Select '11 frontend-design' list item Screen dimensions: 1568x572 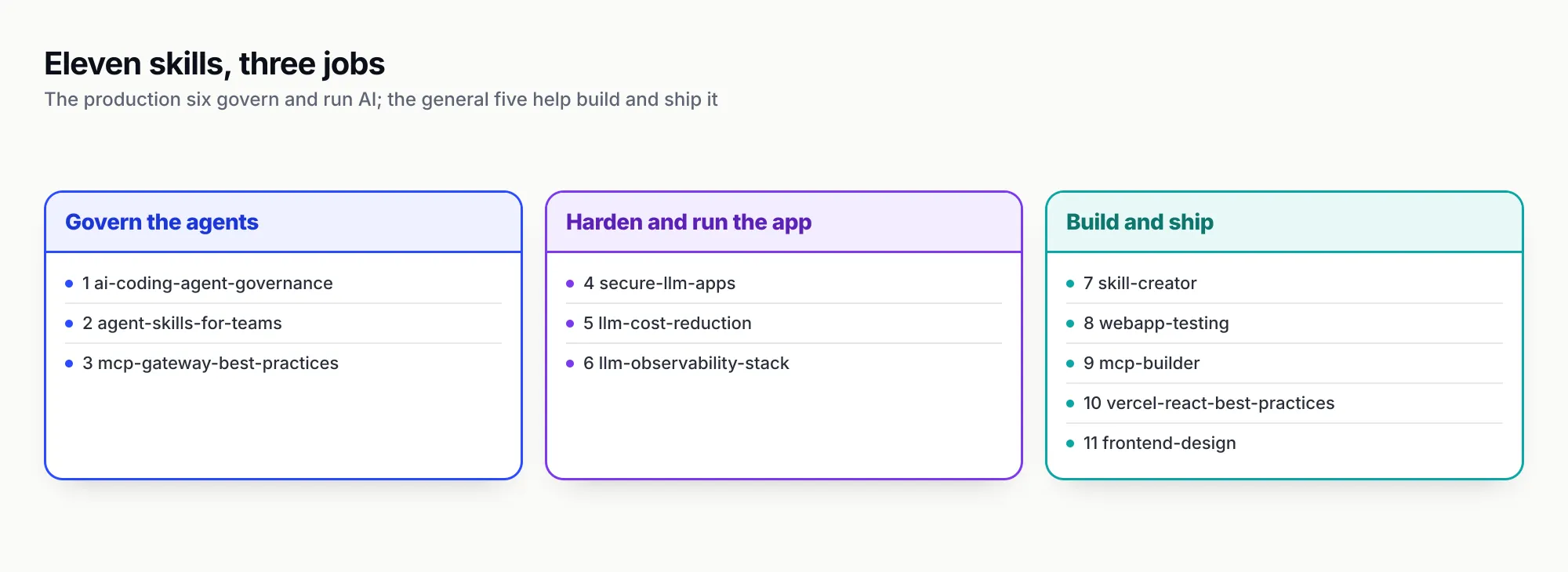click(1284, 443)
